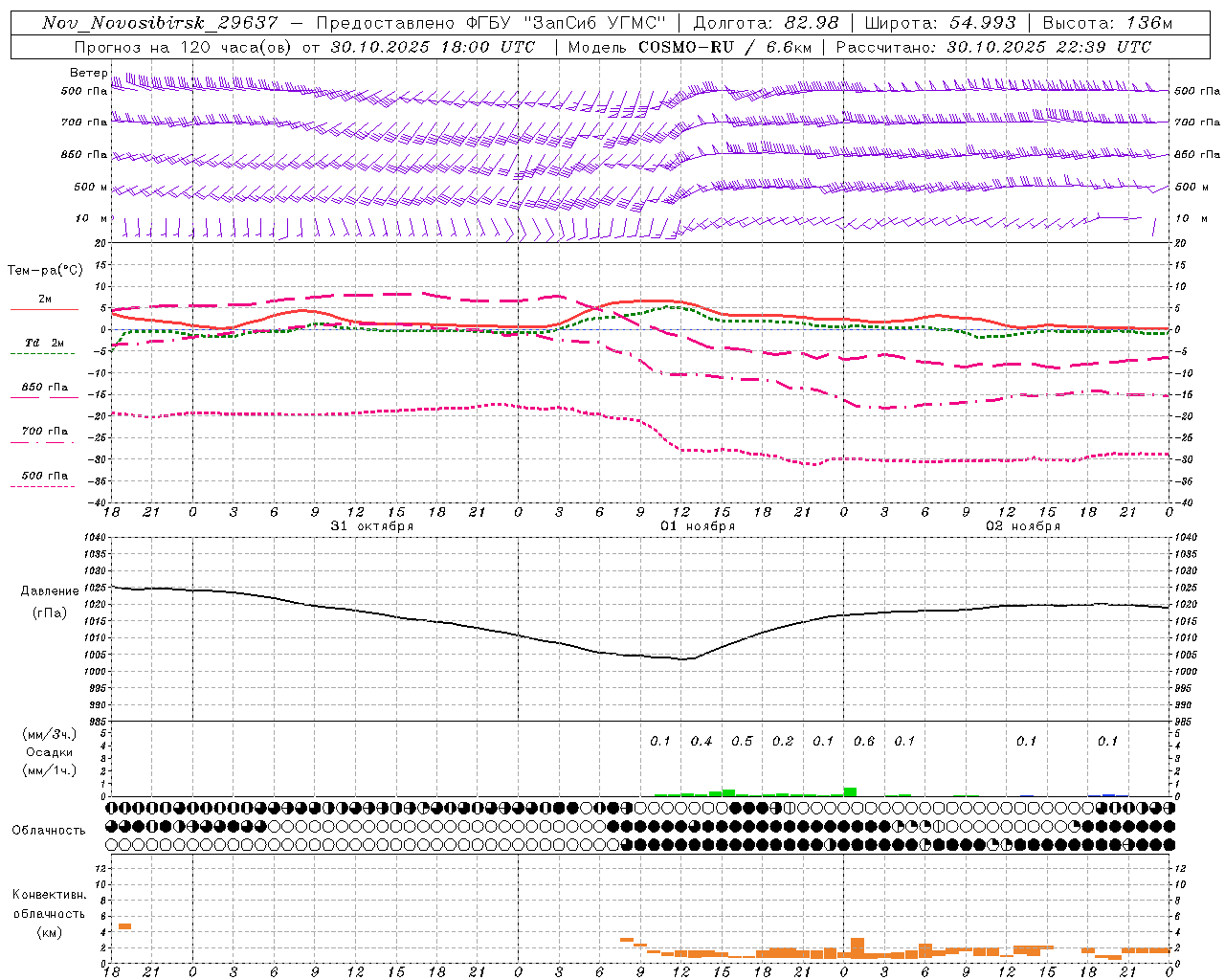
Task: Select the longitude value 'Долгота: 82.98'
Action: click(x=766, y=23)
